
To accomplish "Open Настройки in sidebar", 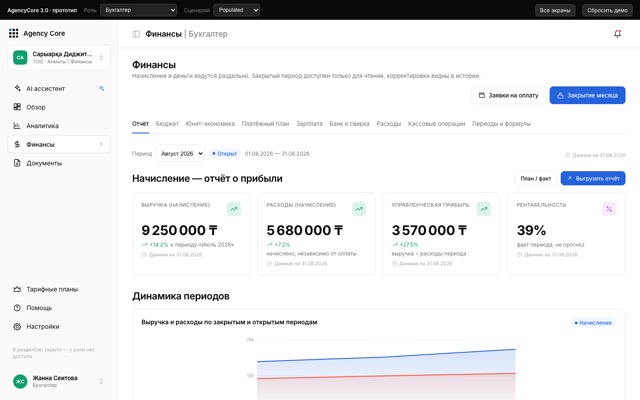I will tap(59, 327).
